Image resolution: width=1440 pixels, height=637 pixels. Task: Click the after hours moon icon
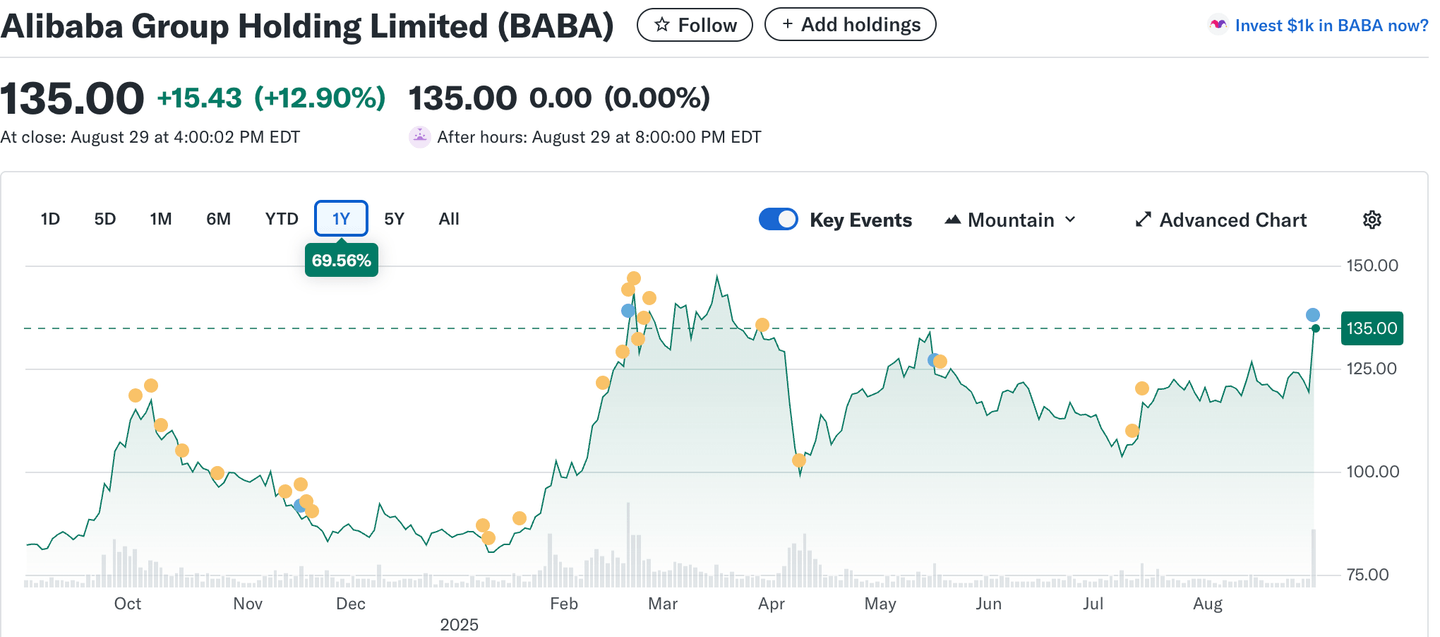click(x=420, y=137)
